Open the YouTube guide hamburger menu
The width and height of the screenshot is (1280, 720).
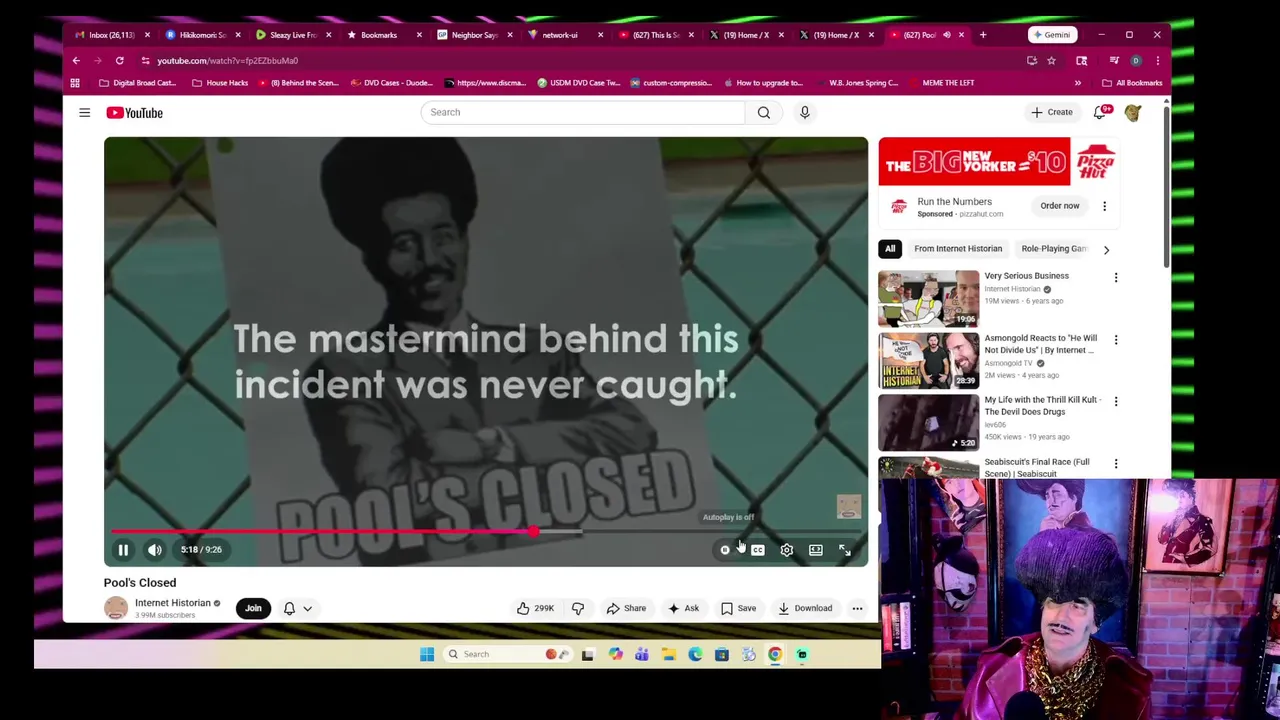85,113
